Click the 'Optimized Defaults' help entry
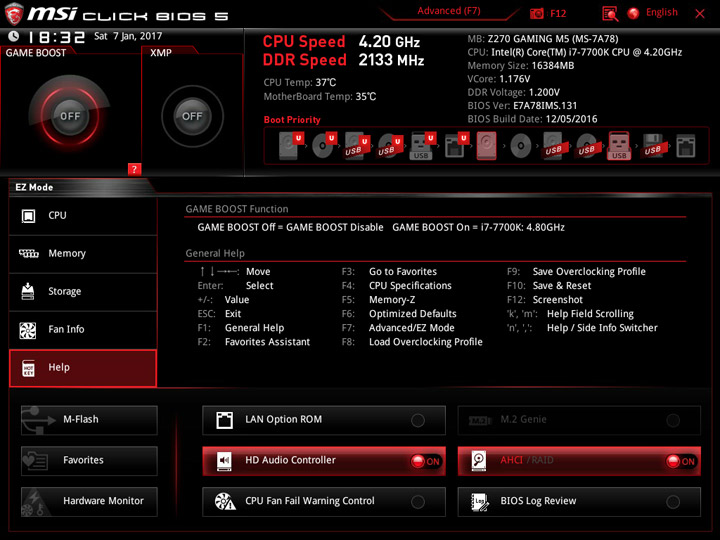Viewport: 720px width, 540px height. pyautogui.click(x=412, y=314)
